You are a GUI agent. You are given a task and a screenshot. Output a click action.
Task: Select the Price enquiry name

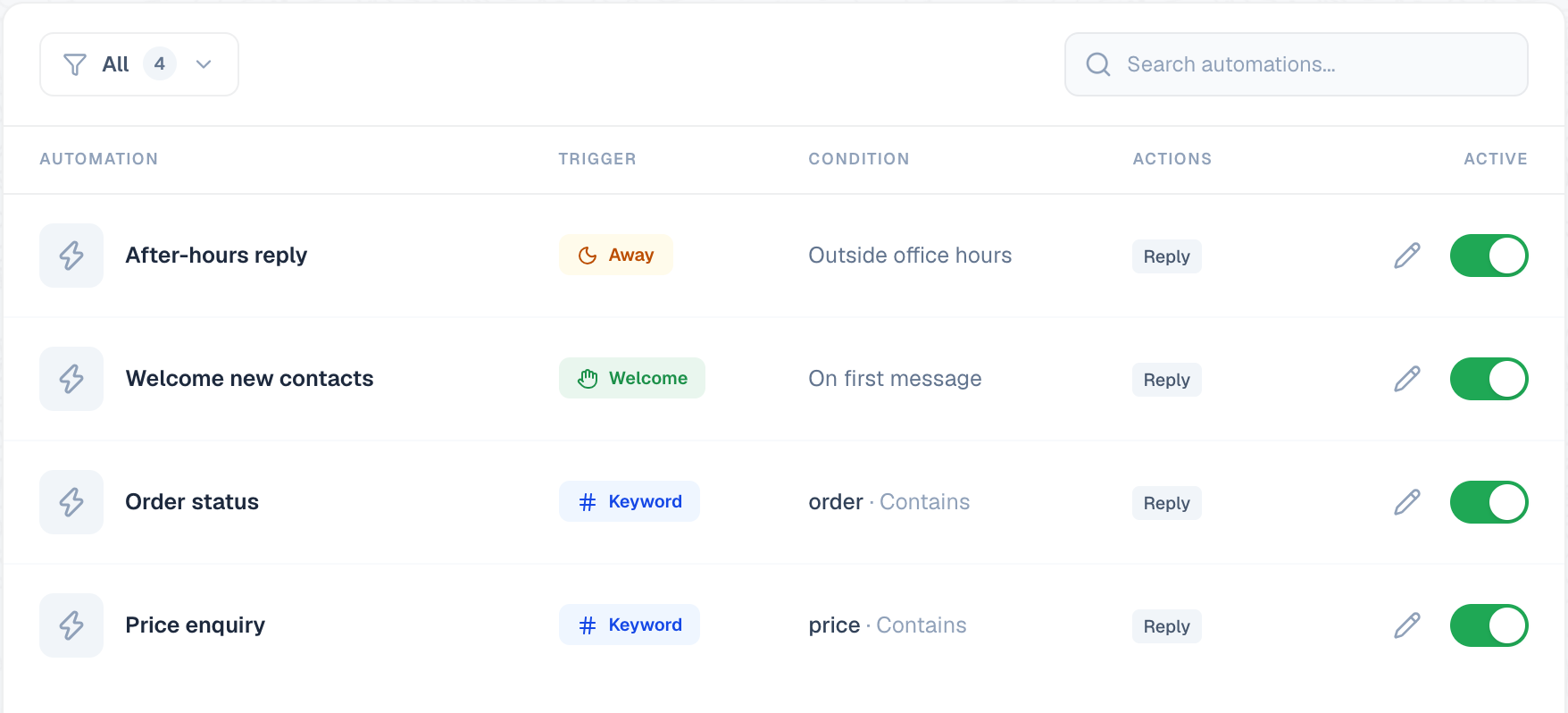click(196, 625)
